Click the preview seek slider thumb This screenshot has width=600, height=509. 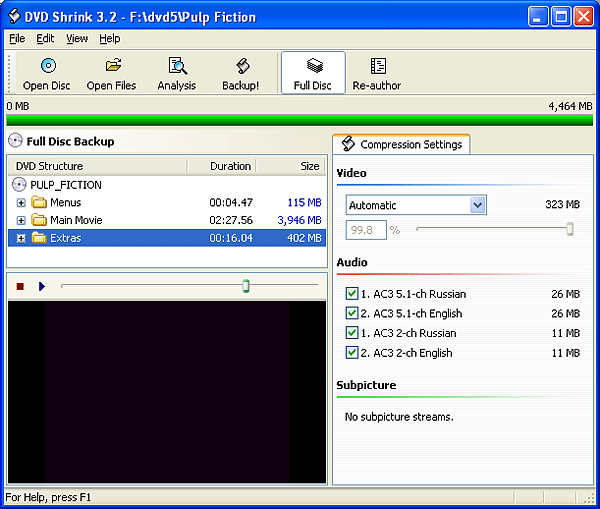tap(246, 285)
